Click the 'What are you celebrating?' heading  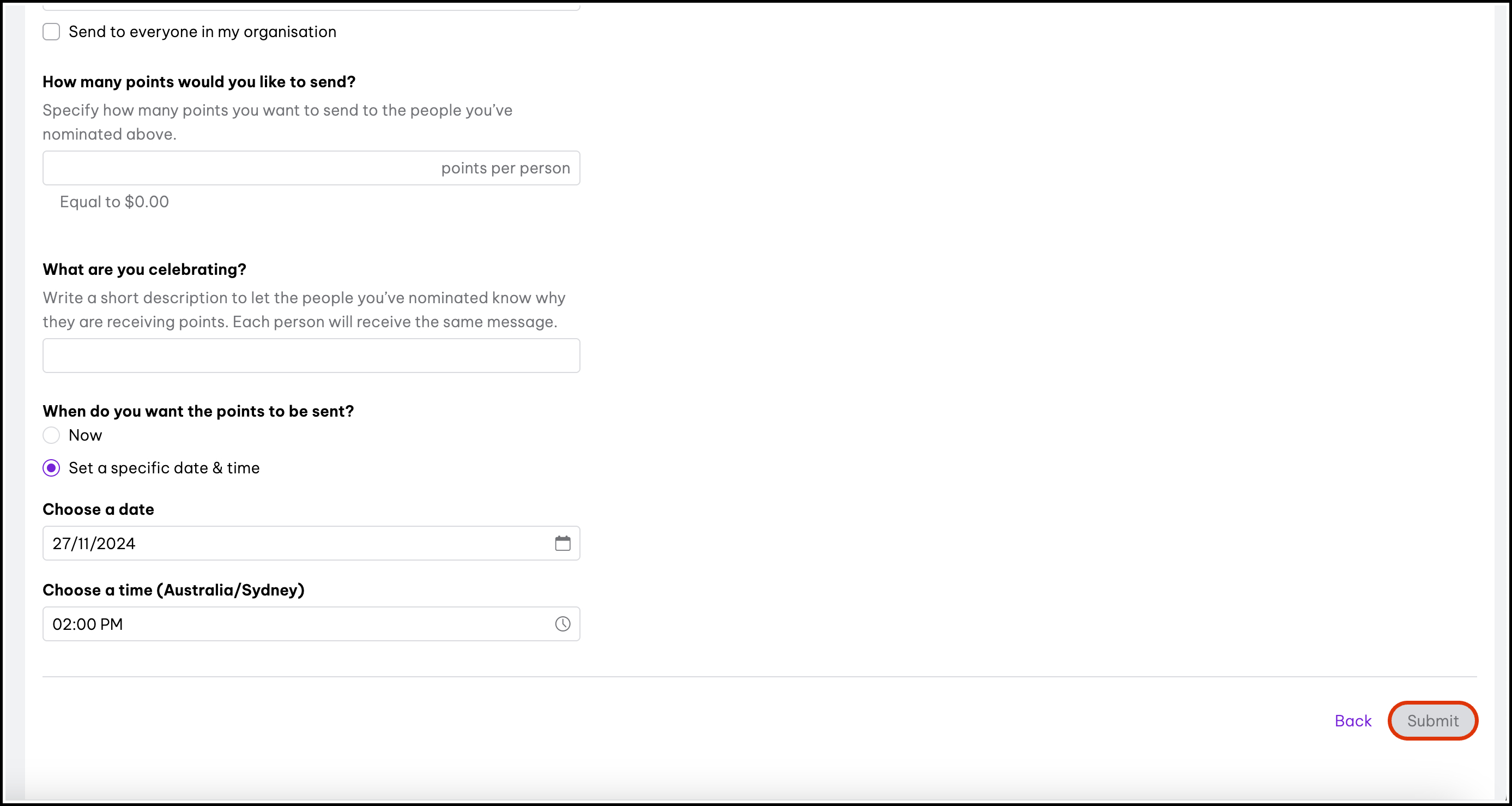144,269
